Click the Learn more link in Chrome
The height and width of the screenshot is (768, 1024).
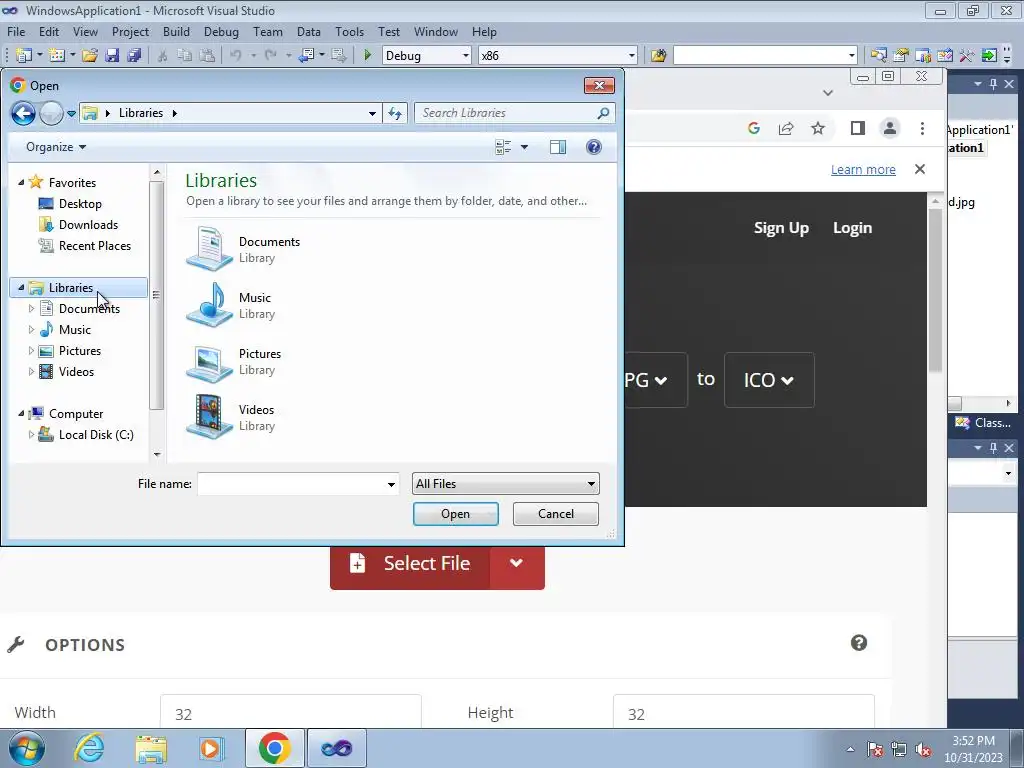pos(863,170)
